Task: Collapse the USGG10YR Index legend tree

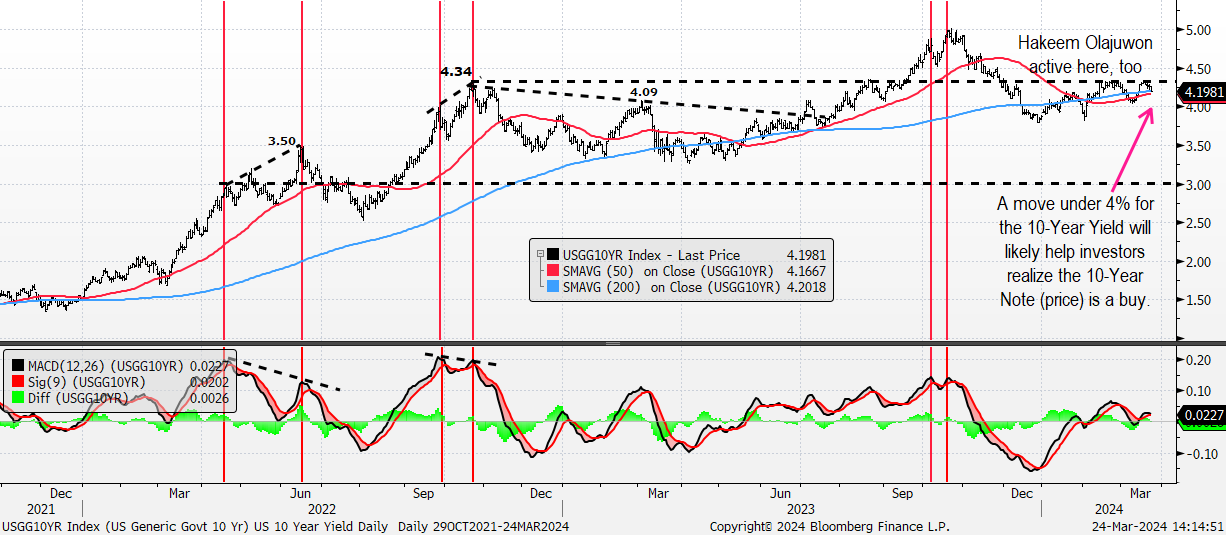Action: point(540,255)
